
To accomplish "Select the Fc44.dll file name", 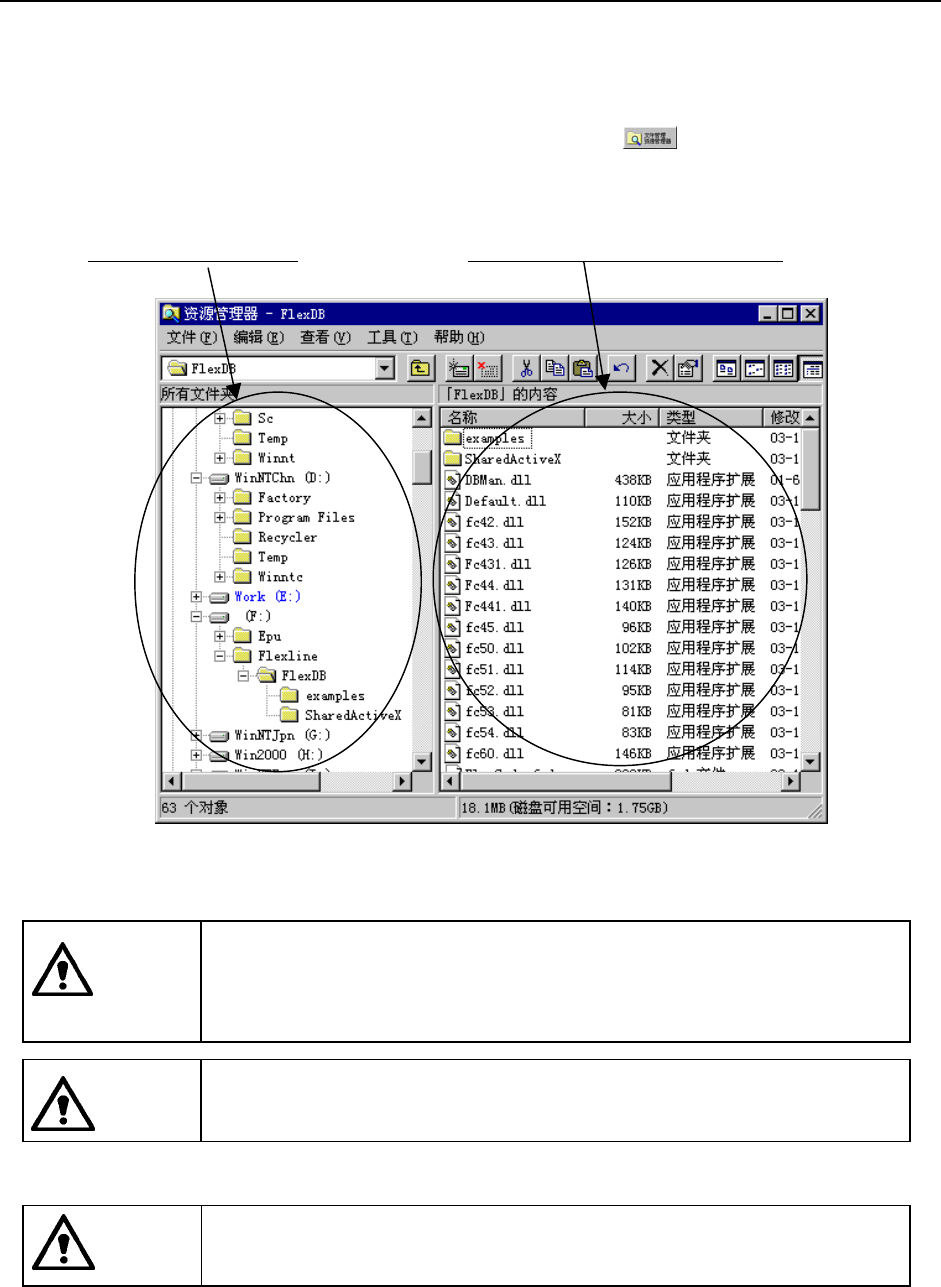I will coord(495,585).
